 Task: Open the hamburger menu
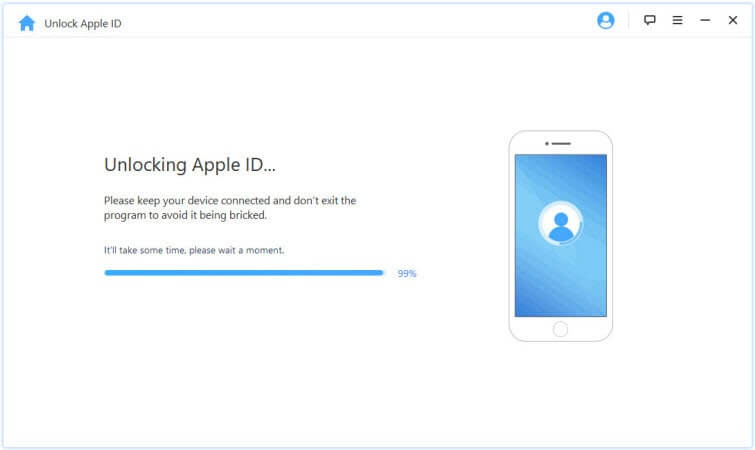pyautogui.click(x=677, y=20)
